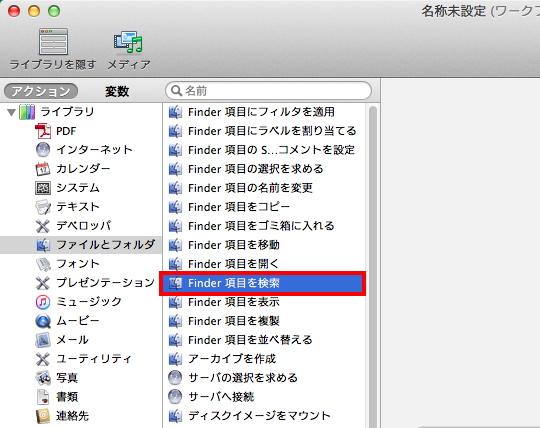Switch to the アクション tab

(x=41, y=91)
